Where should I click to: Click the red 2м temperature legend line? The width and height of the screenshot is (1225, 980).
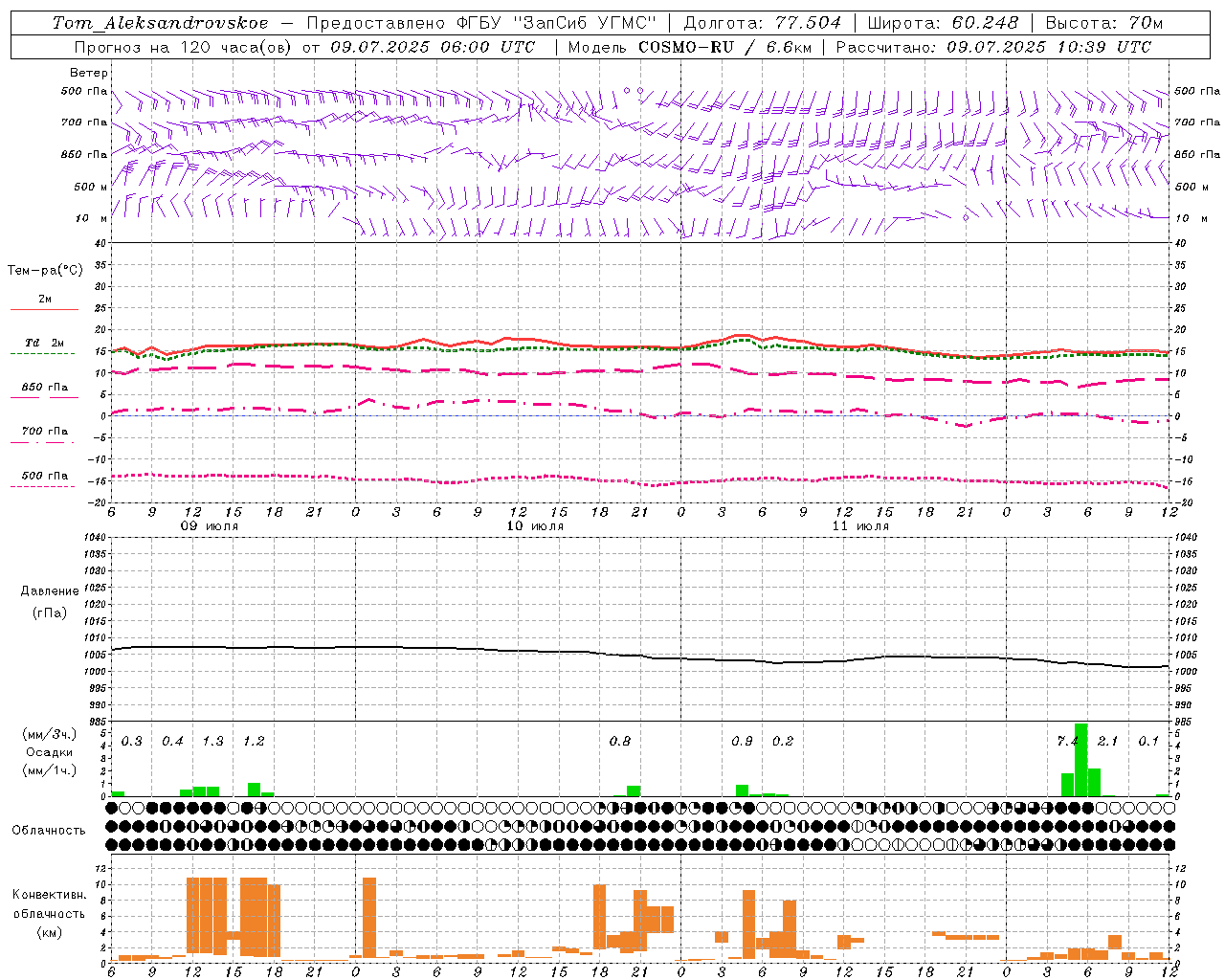(44, 309)
